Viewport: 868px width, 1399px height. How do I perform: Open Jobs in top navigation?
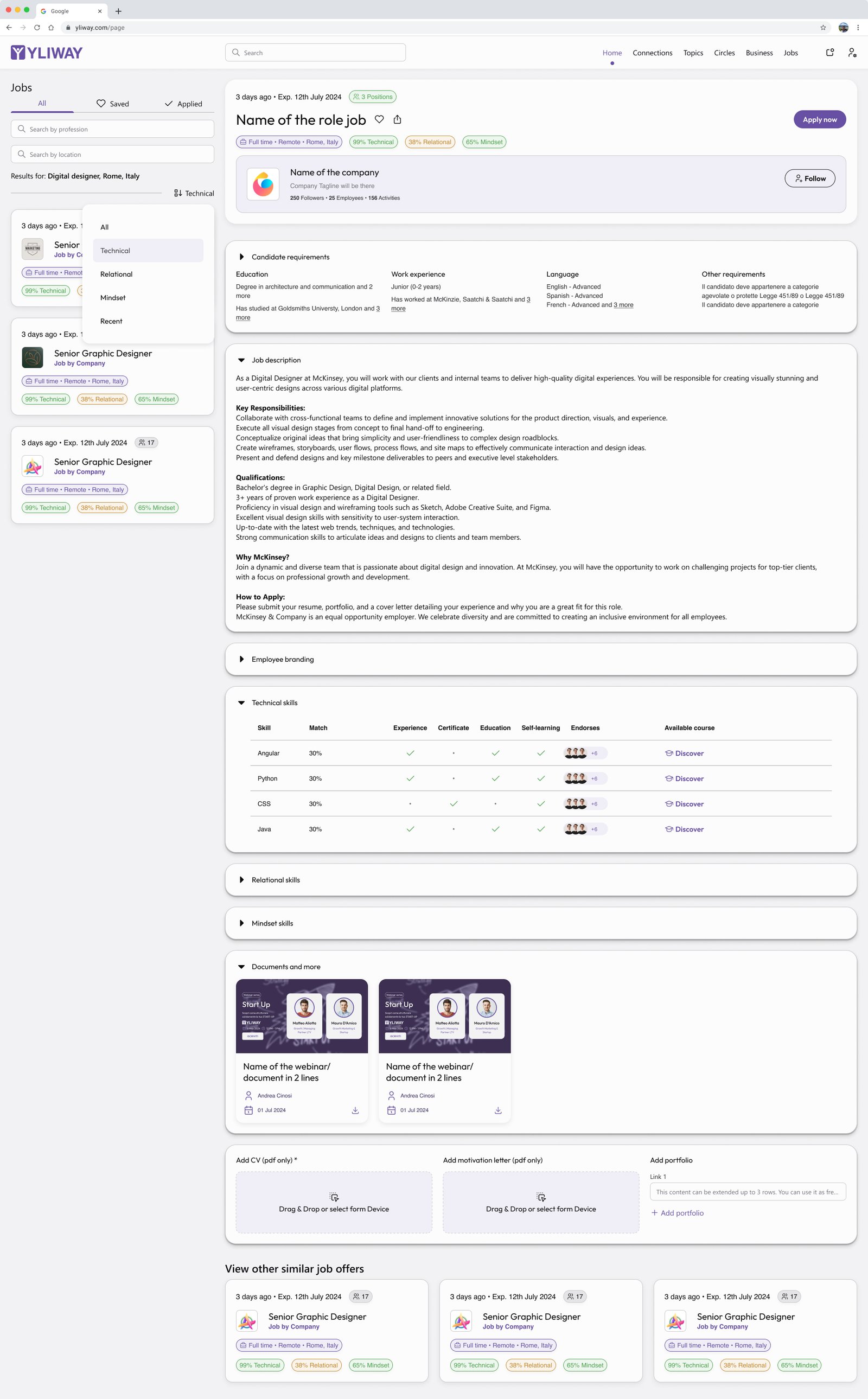click(x=790, y=53)
